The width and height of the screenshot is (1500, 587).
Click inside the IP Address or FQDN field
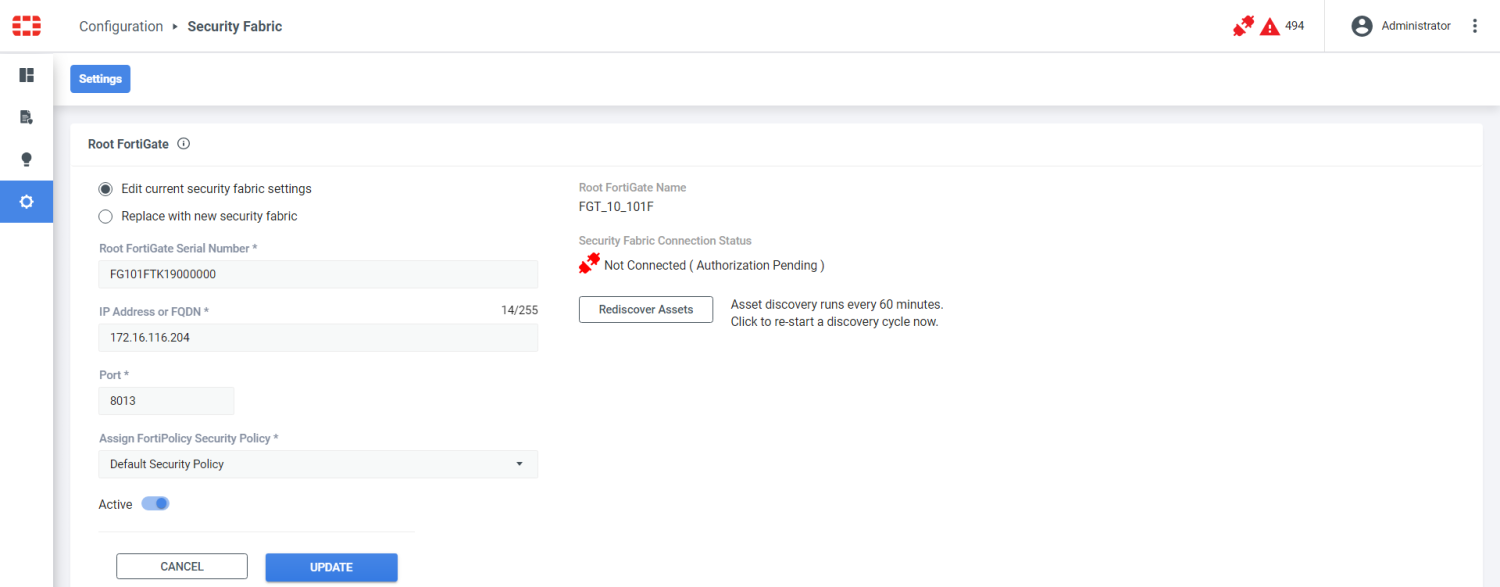[x=317, y=337]
